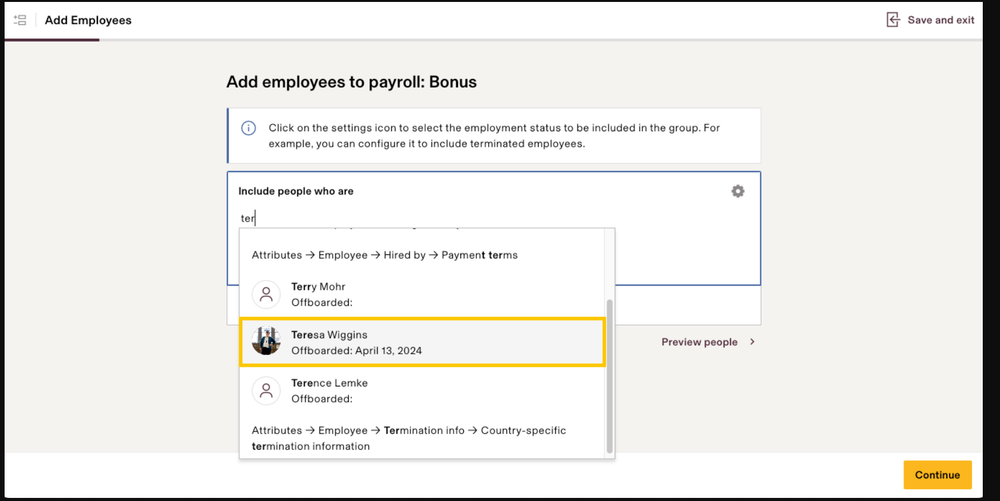Click Terence Lemke's placeholder avatar icon
The image size is (1000, 501).
pyautogui.click(x=266, y=390)
